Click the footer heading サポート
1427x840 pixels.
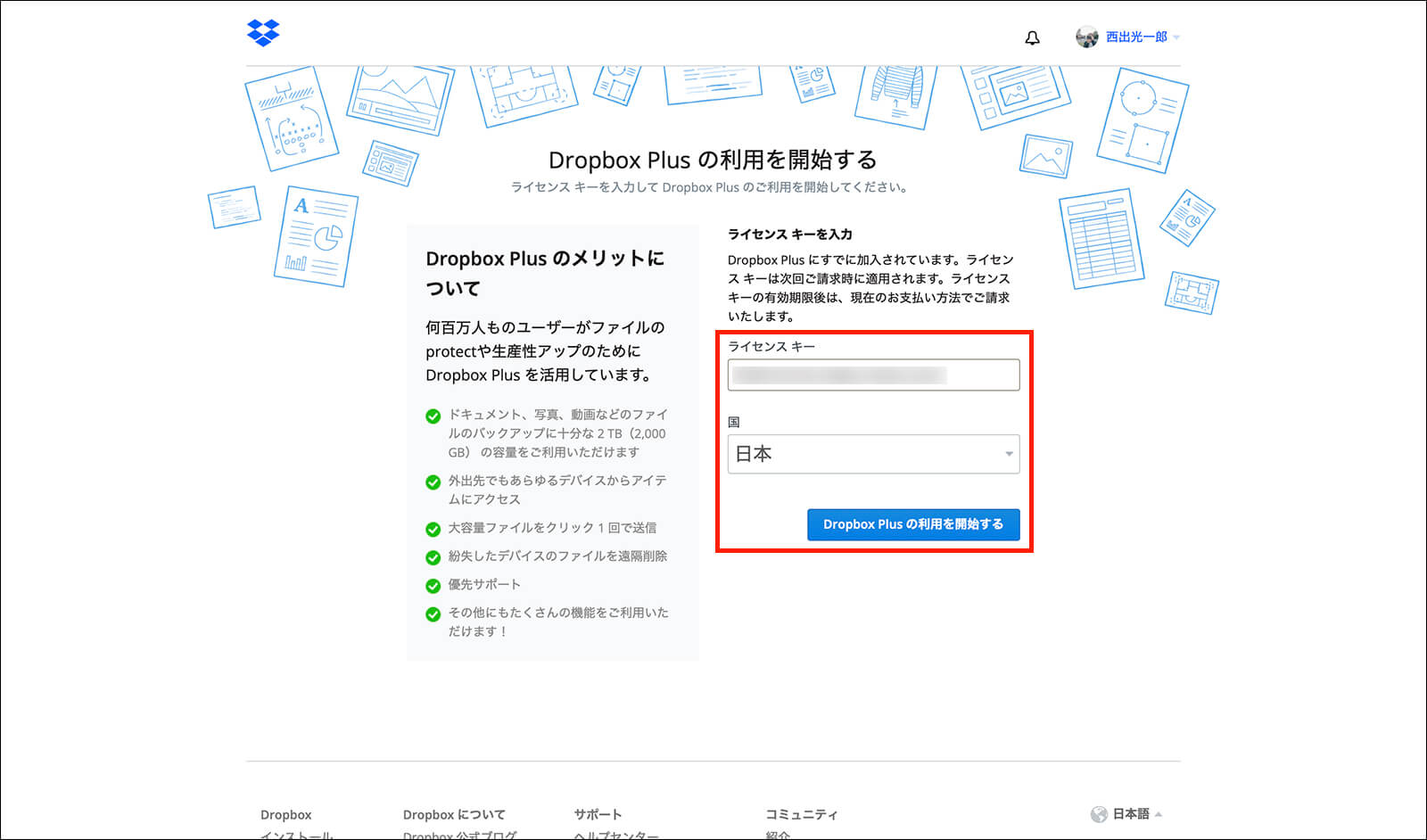click(x=598, y=815)
